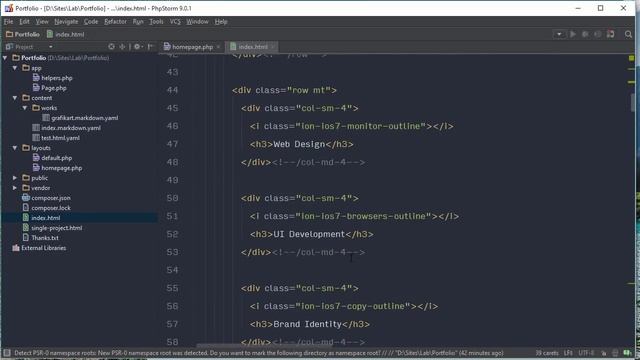Image resolution: width=640 pixels, height=360 pixels.
Task: Click the Debug bug icon in toolbar
Action: [x=585, y=34]
